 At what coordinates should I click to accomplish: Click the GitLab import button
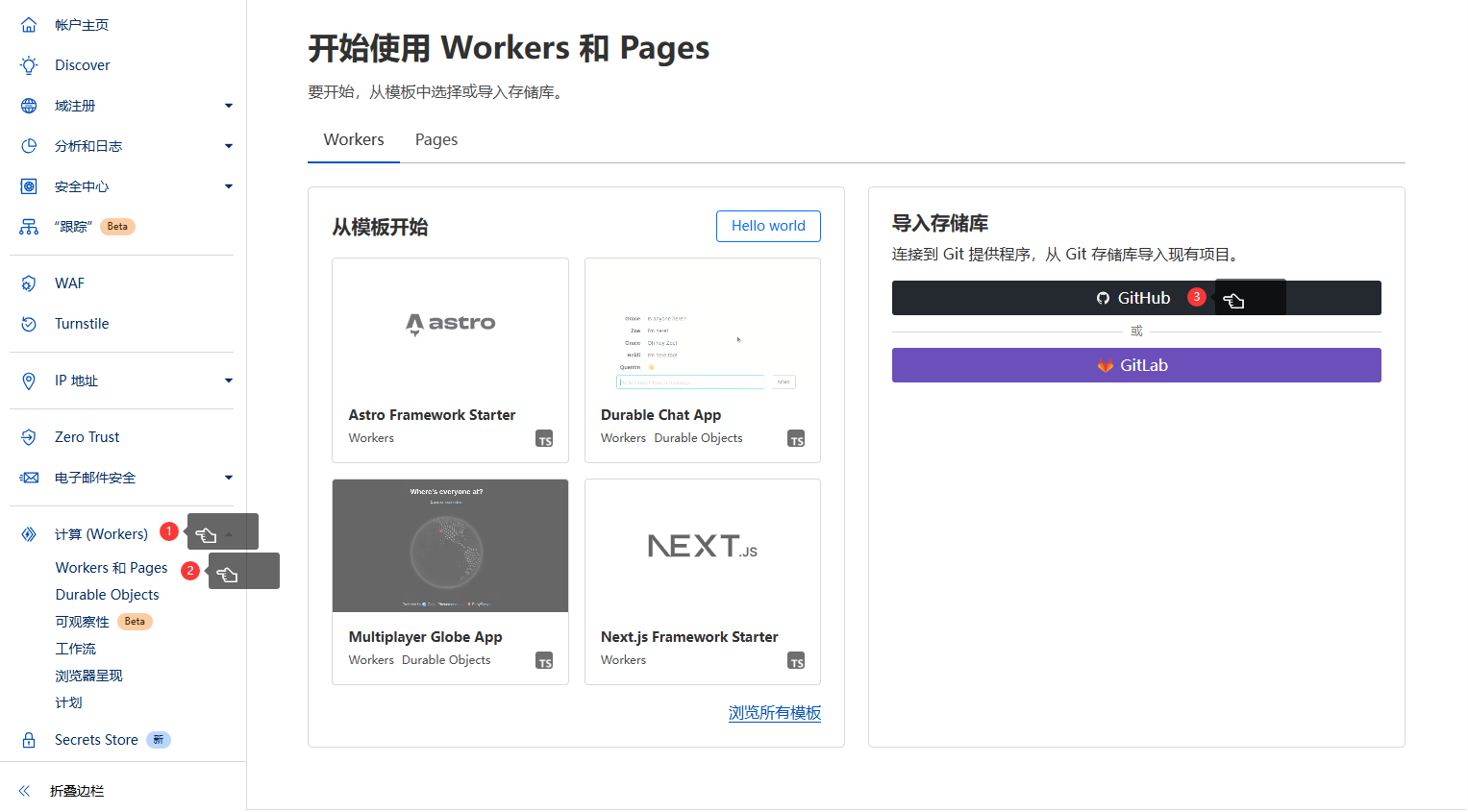click(1135, 365)
